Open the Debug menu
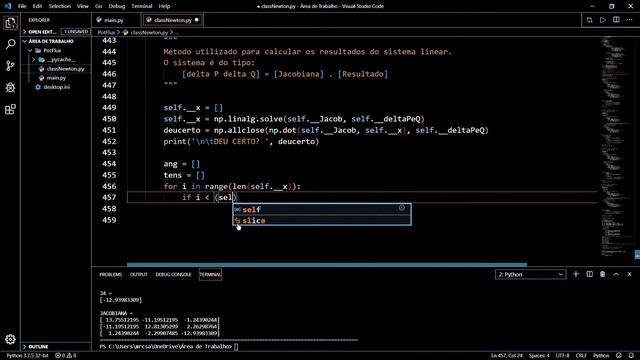This screenshot has height=360, width=640. point(117,6)
